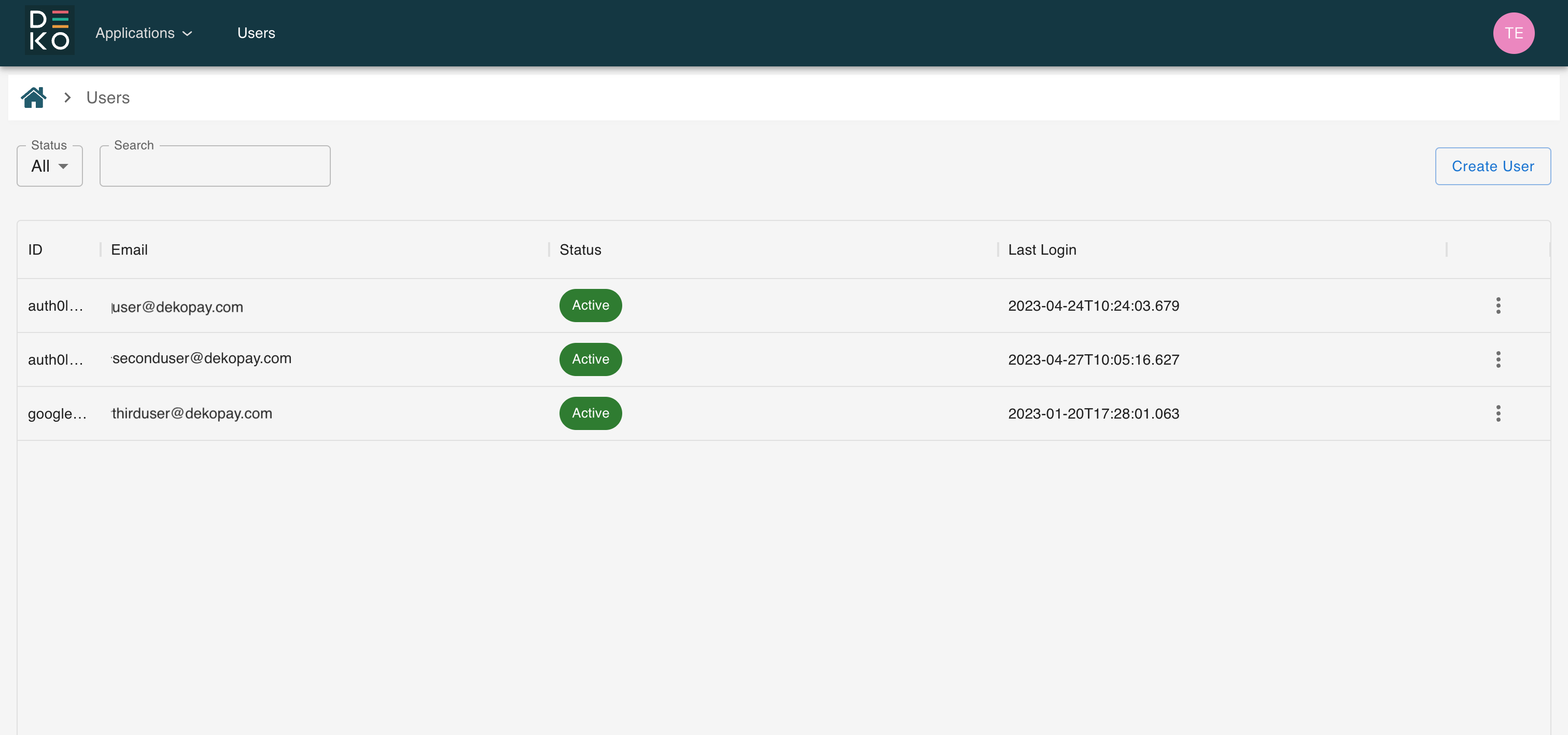Sort by the Status column header
1568x735 pixels.
(x=580, y=249)
